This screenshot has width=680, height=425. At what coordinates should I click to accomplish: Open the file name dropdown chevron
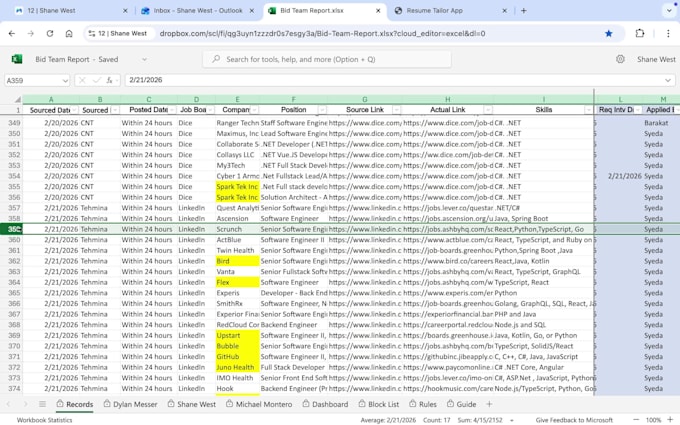point(144,59)
